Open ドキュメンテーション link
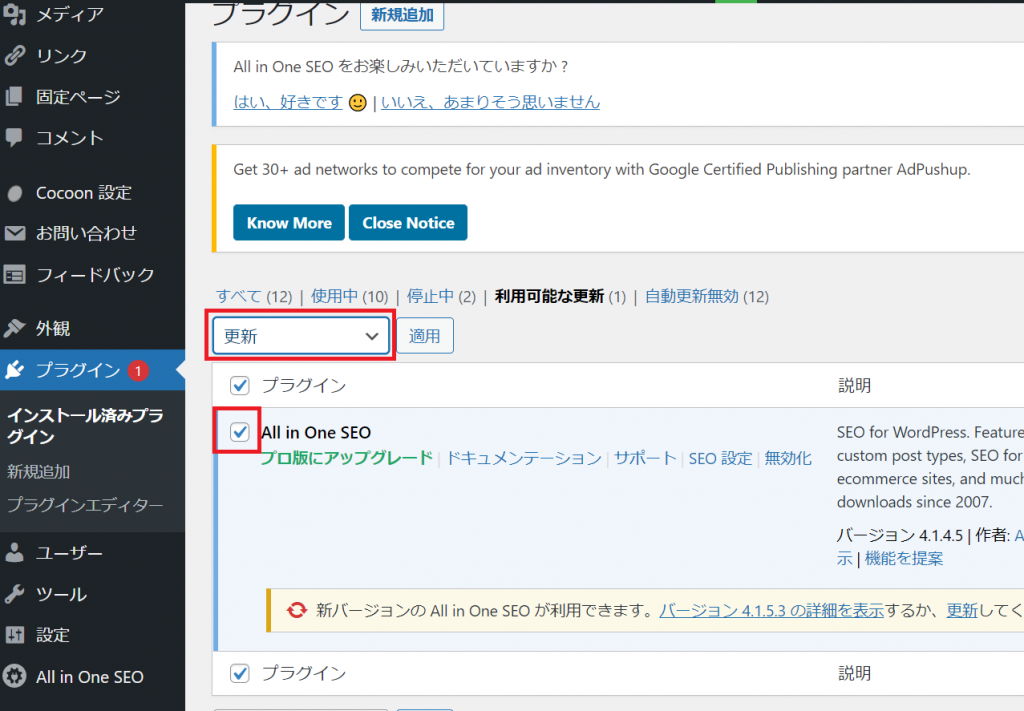Viewport: 1024px width, 711px height. point(524,458)
